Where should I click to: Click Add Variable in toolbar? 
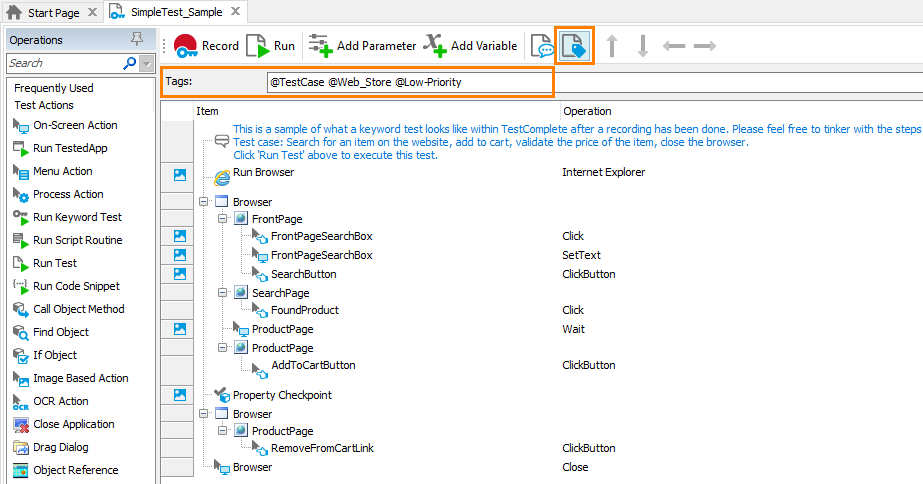click(x=470, y=46)
